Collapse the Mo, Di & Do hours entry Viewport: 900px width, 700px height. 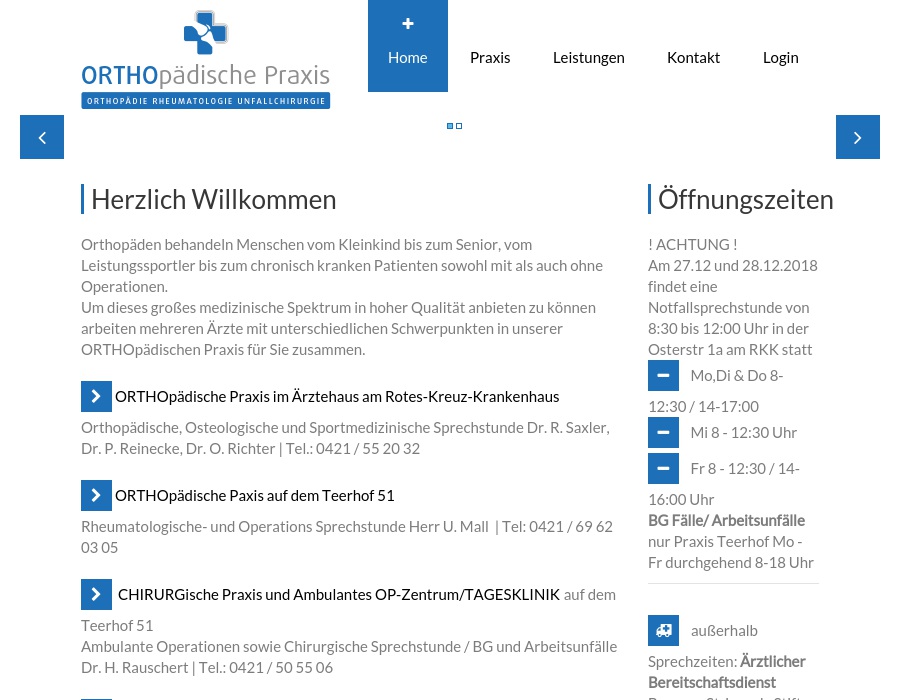pyautogui.click(x=663, y=375)
